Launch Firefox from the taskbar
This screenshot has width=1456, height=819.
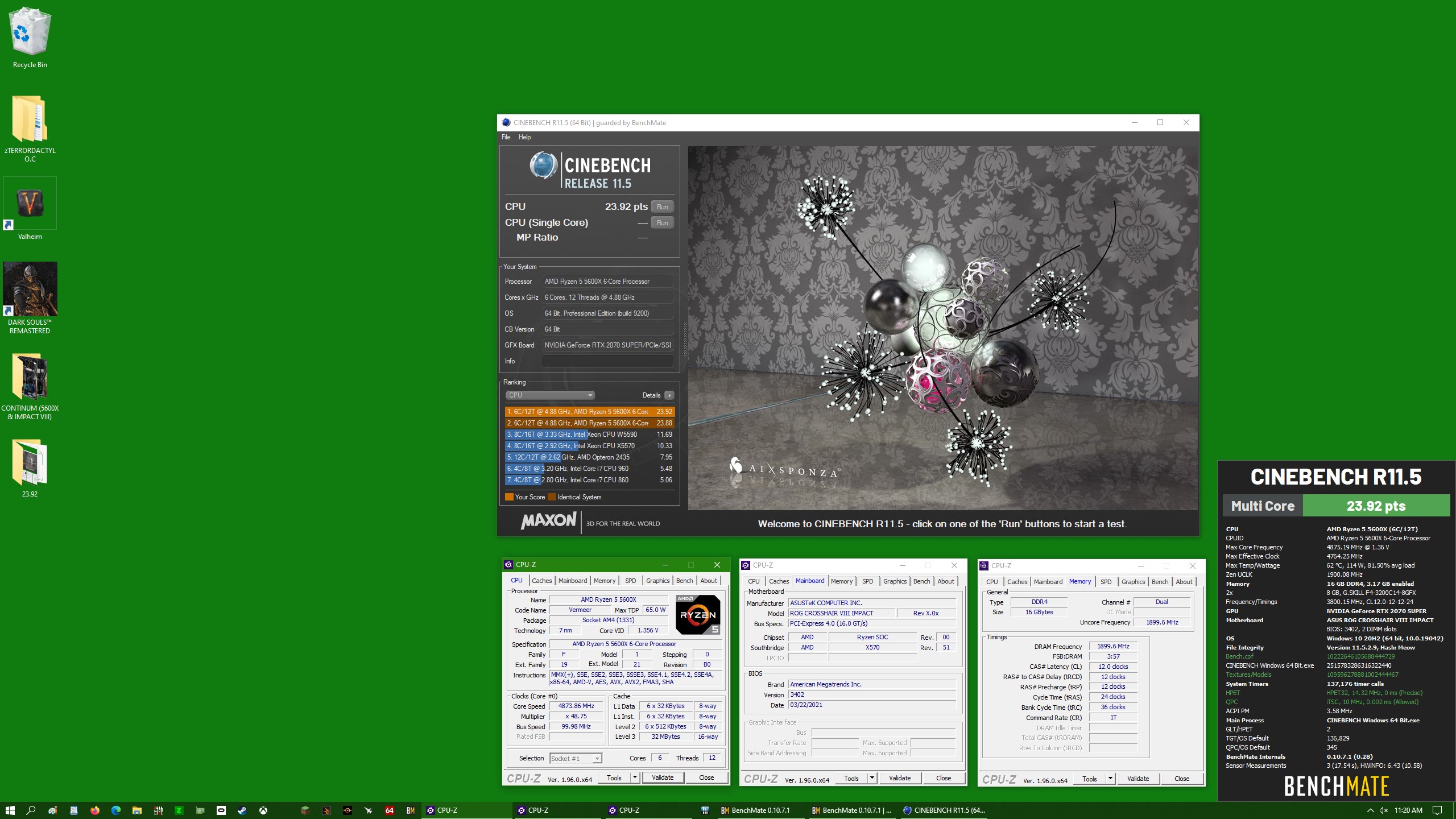pyautogui.click(x=95, y=810)
